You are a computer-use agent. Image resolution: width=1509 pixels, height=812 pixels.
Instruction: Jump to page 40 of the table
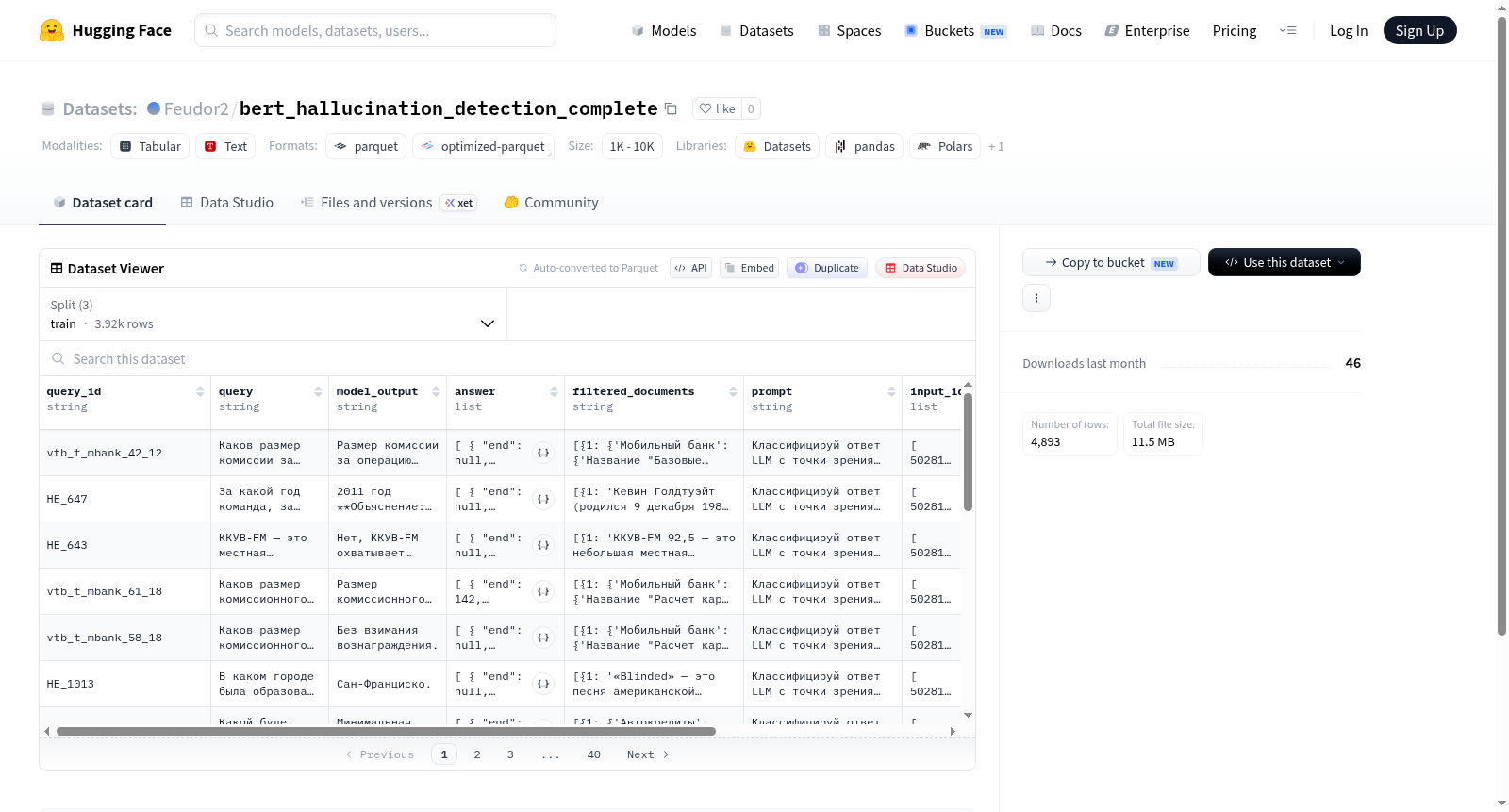pyautogui.click(x=594, y=754)
